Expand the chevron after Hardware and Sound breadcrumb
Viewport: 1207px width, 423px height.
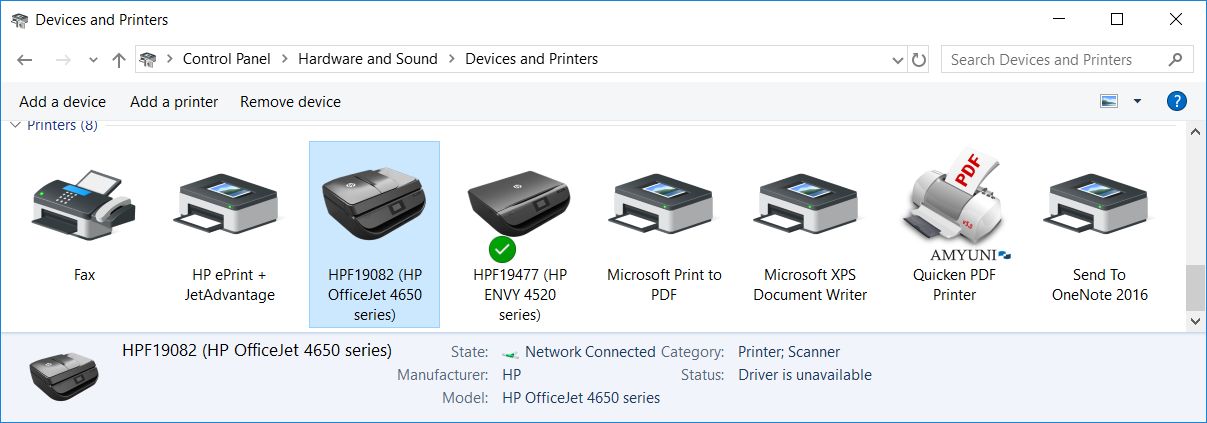pyautogui.click(x=451, y=59)
